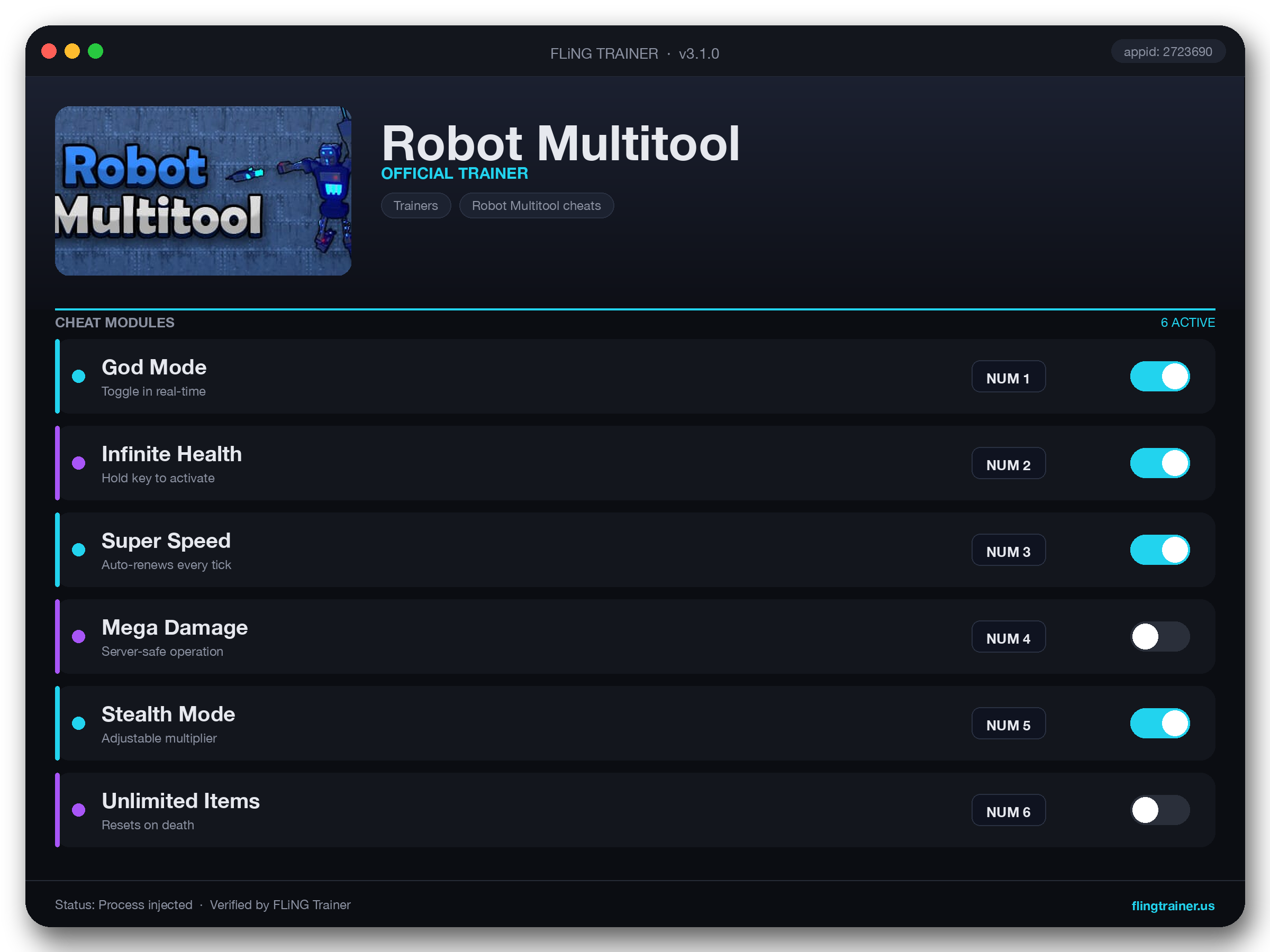Click the NUM 1 hotkey button
Screen dimensions: 1270x952
coord(1008,377)
